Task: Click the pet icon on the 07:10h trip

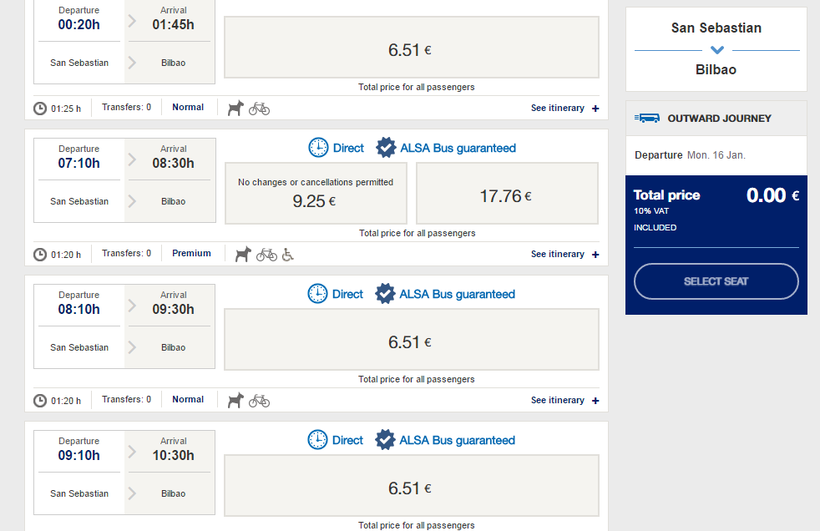Action: 243,254
